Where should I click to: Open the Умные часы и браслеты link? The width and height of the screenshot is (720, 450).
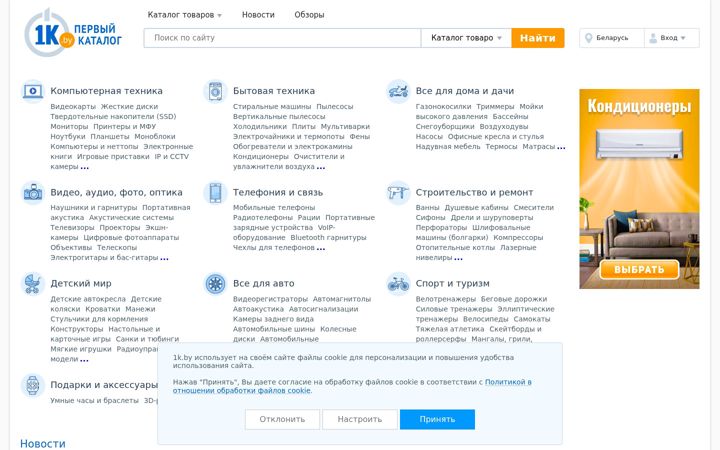pyautogui.click(x=94, y=400)
